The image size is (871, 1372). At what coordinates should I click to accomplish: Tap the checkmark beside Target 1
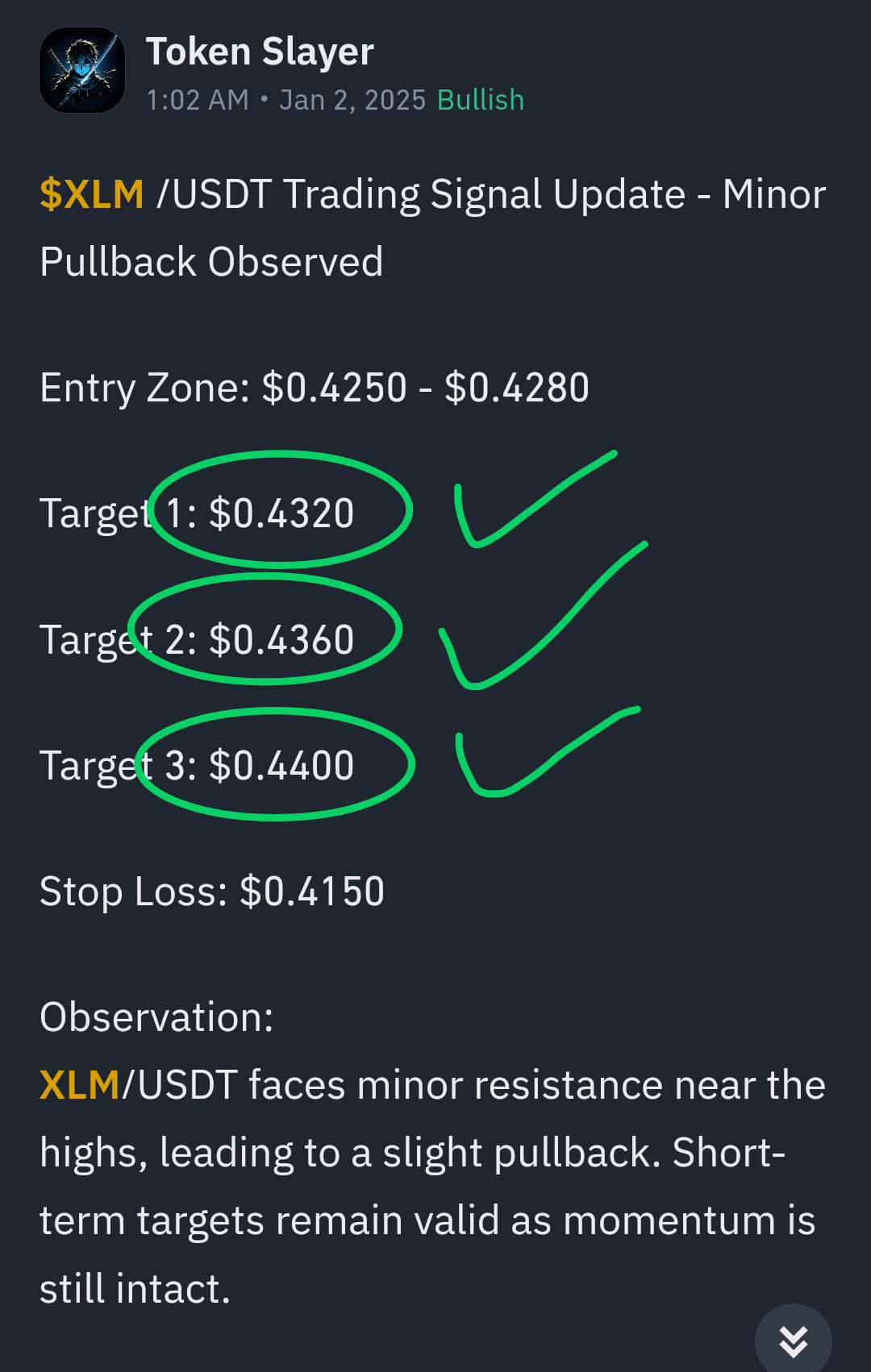pos(536,500)
